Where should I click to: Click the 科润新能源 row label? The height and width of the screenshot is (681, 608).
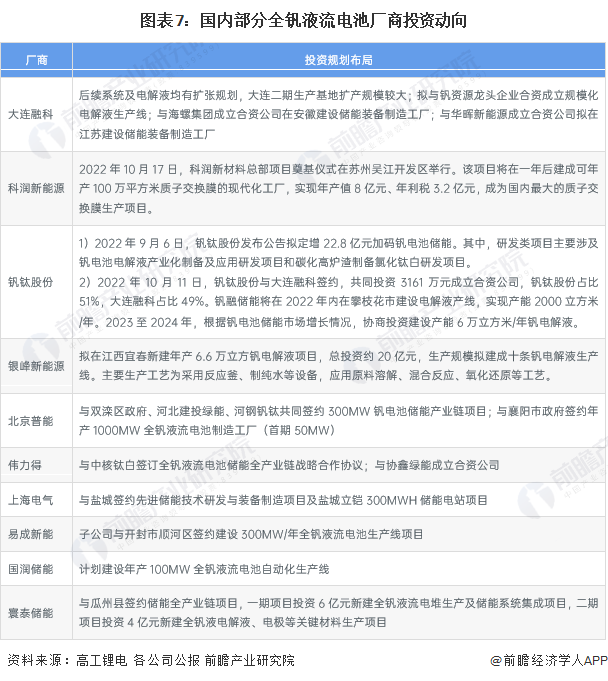click(x=35, y=188)
